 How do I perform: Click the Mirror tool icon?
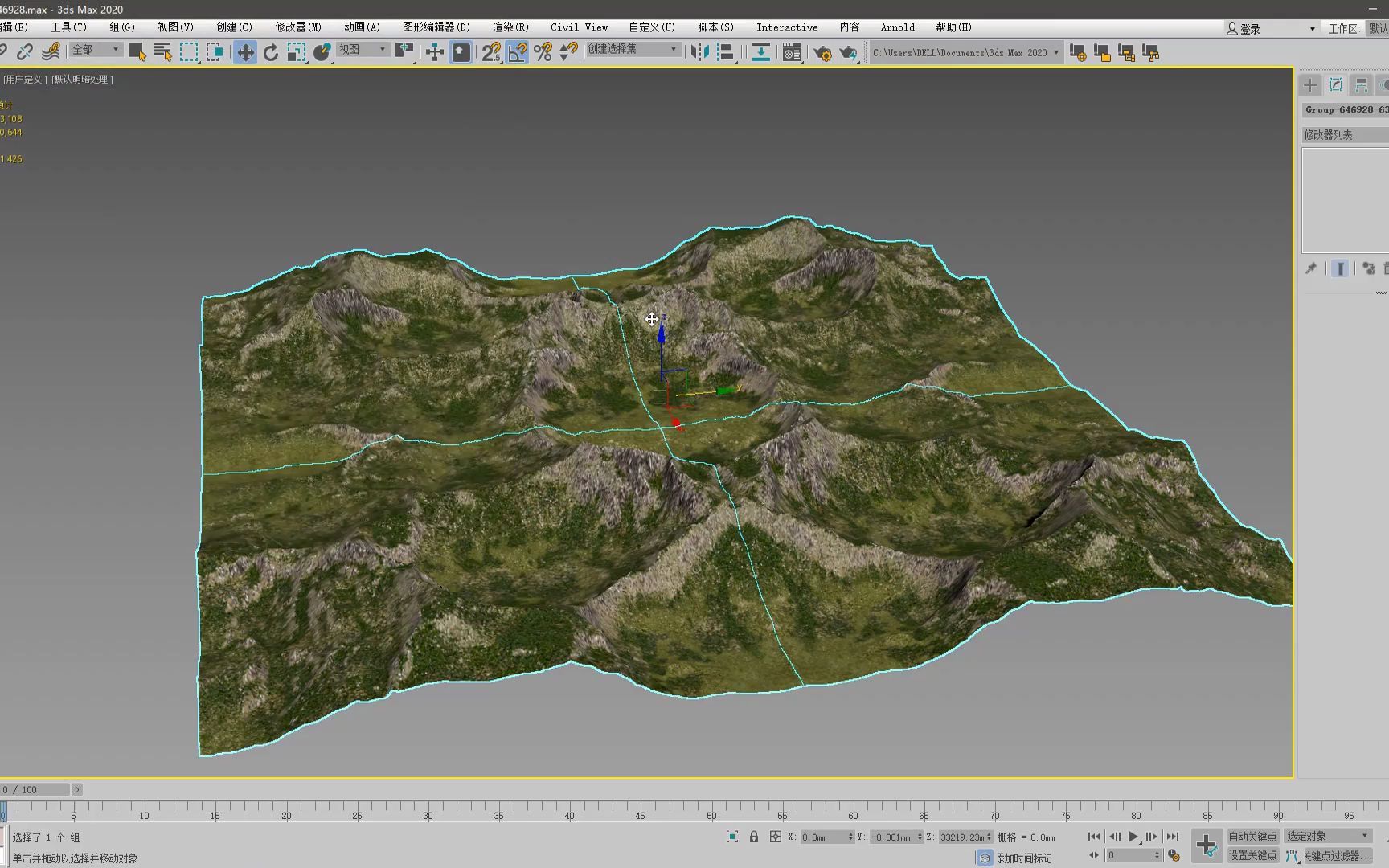pyautogui.click(x=700, y=53)
